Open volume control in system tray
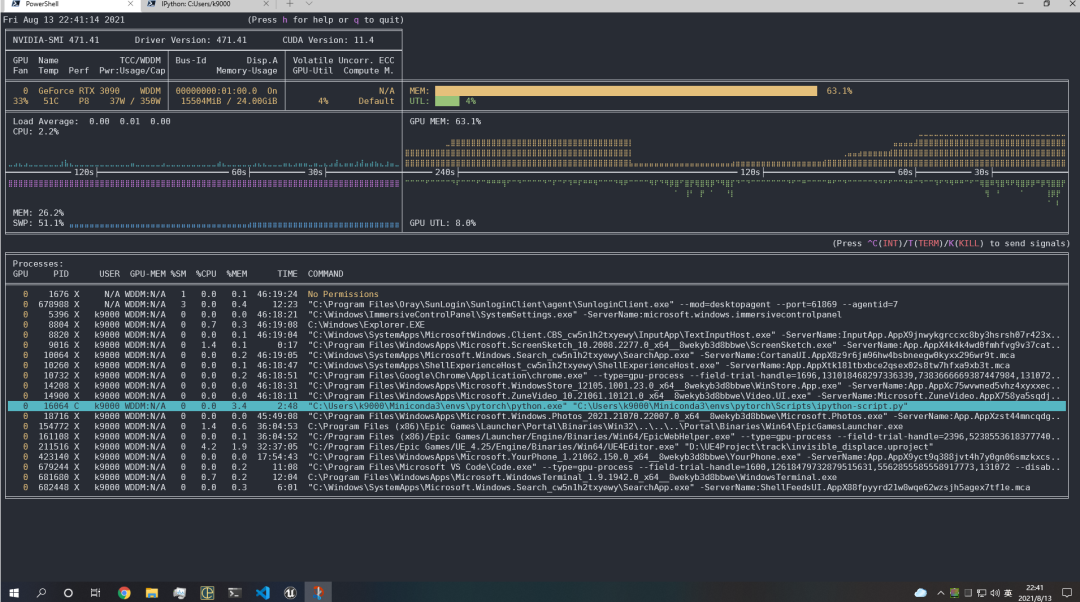The image size is (1080, 602). [x=995, y=593]
